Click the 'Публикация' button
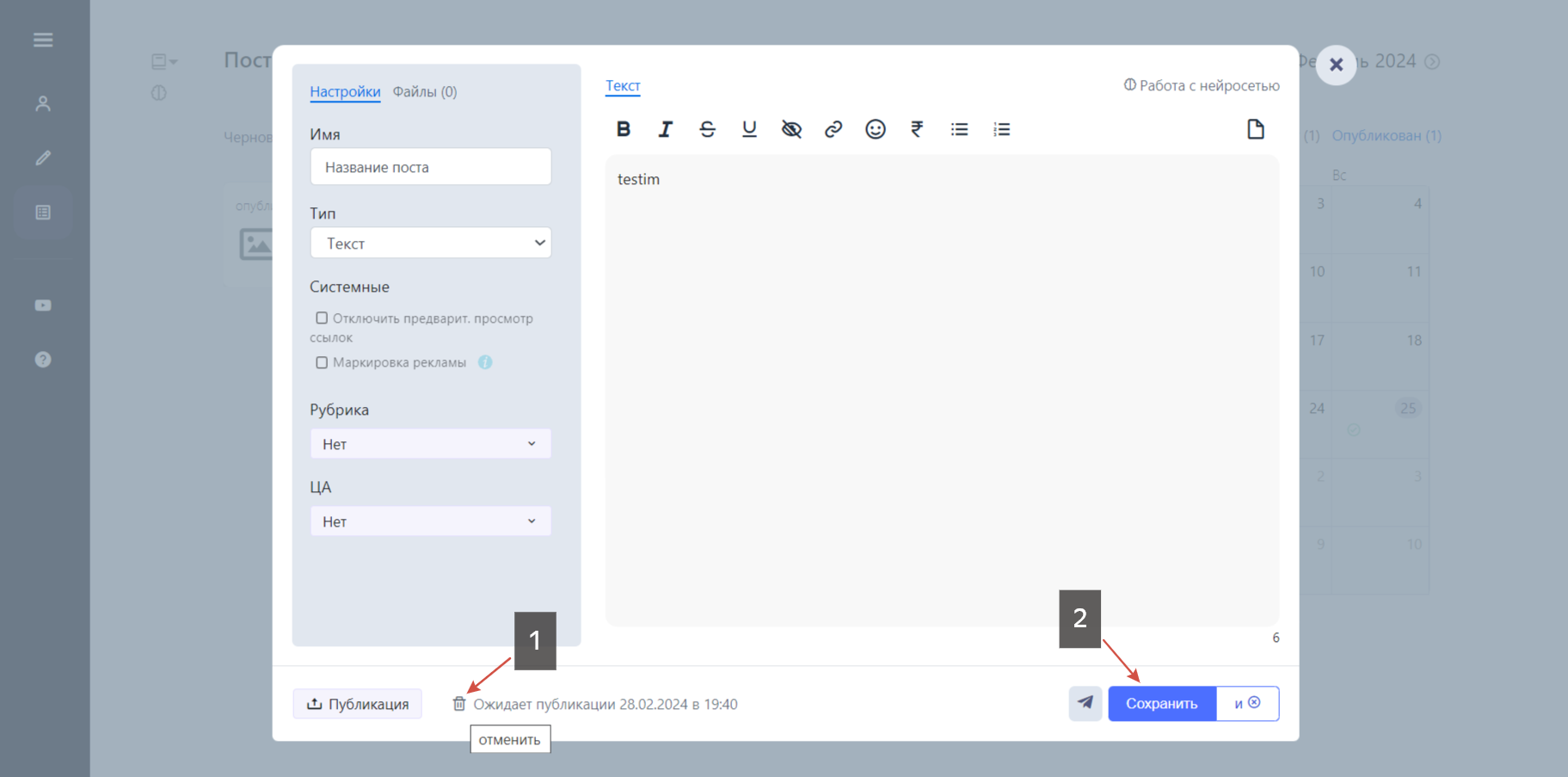The height and width of the screenshot is (777, 1568). point(358,704)
